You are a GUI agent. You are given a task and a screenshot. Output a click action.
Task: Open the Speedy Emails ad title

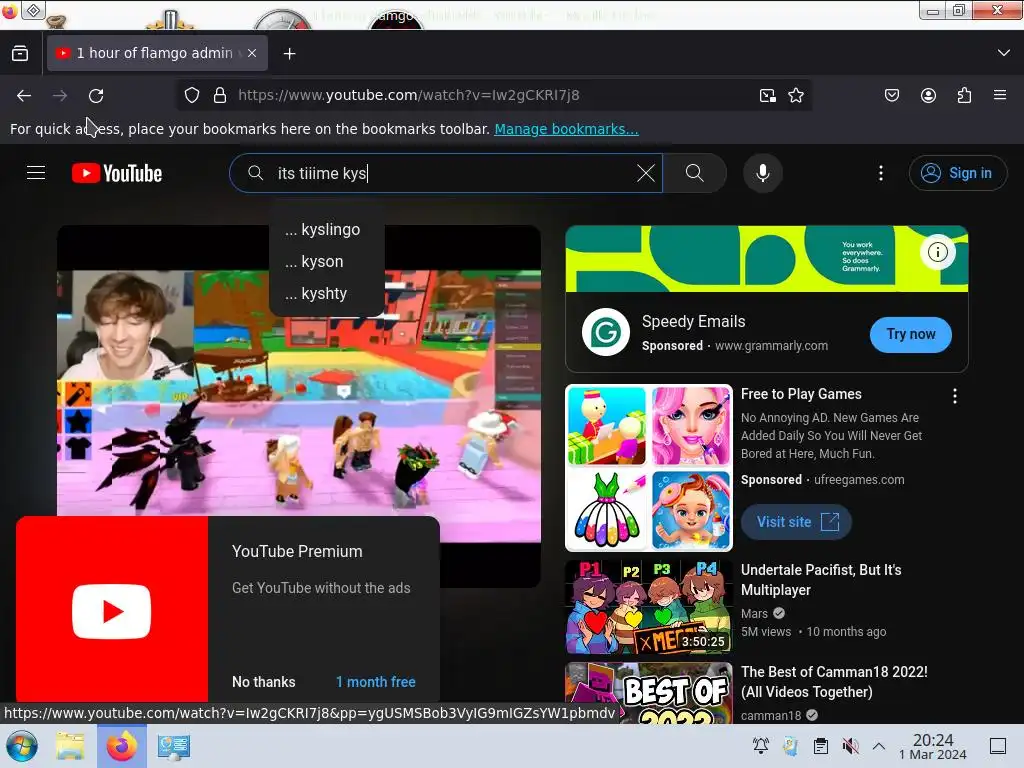coord(693,321)
